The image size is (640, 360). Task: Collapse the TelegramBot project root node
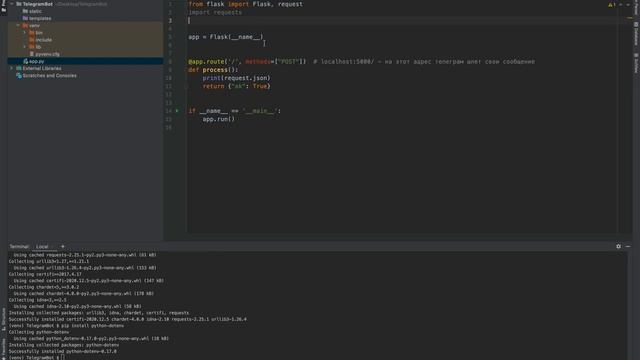coord(12,4)
